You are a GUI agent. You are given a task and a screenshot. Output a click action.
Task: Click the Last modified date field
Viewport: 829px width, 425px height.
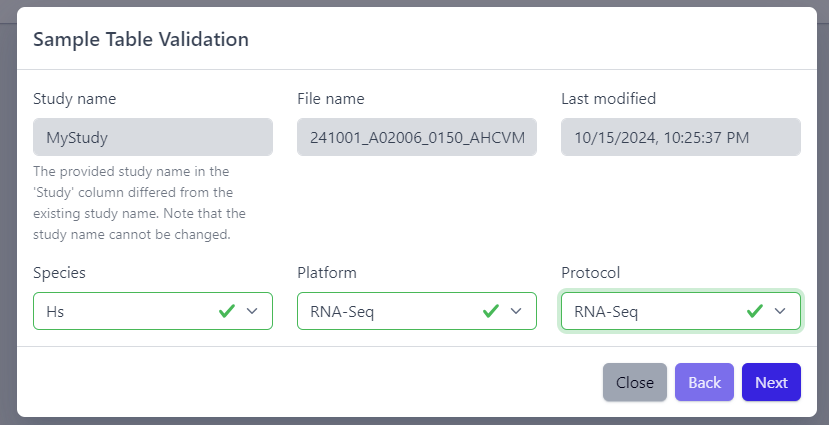[x=681, y=137]
